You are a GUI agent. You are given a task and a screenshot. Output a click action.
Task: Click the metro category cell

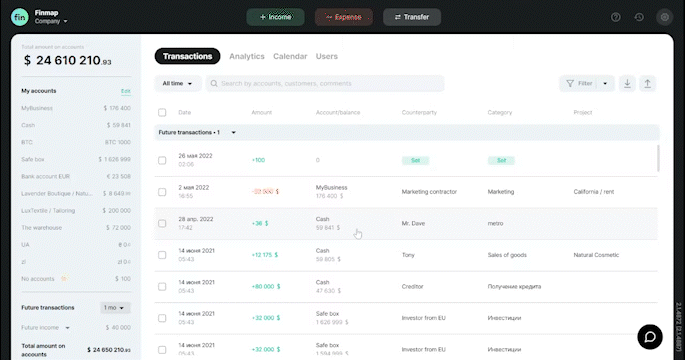point(495,223)
